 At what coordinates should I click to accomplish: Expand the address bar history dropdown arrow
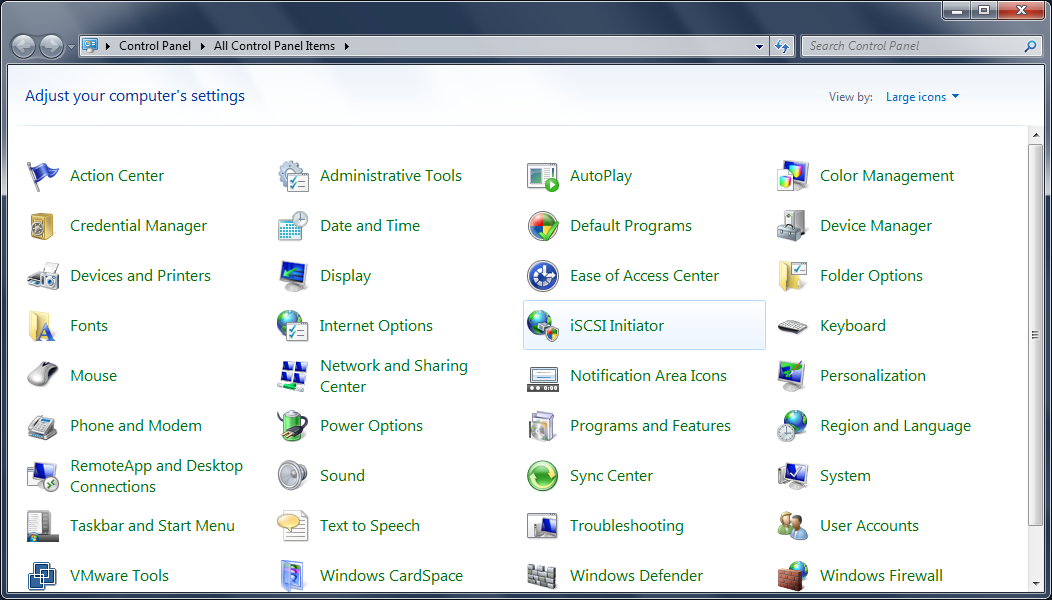pos(759,46)
